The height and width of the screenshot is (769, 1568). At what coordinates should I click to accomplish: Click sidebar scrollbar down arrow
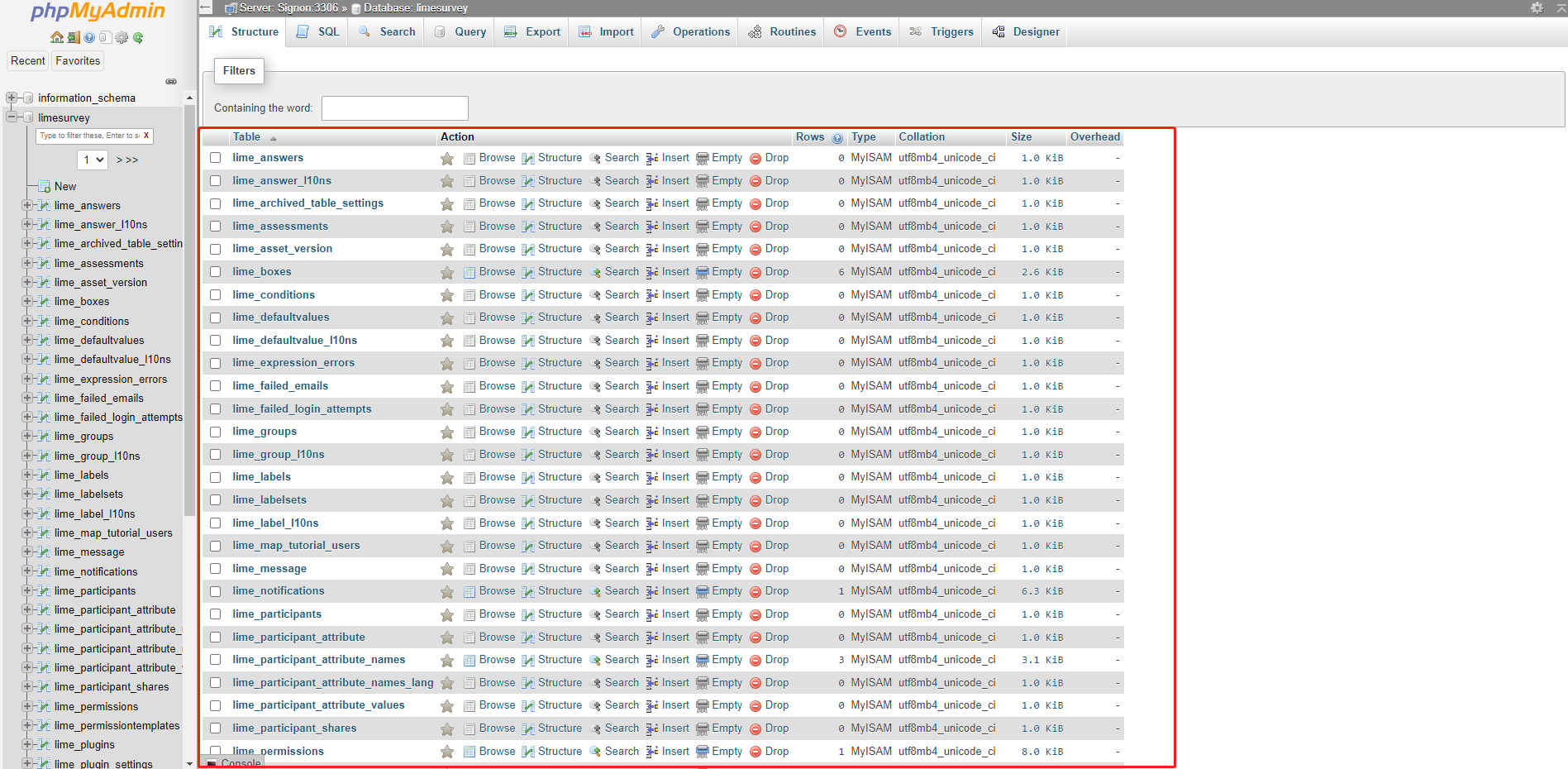point(189,763)
